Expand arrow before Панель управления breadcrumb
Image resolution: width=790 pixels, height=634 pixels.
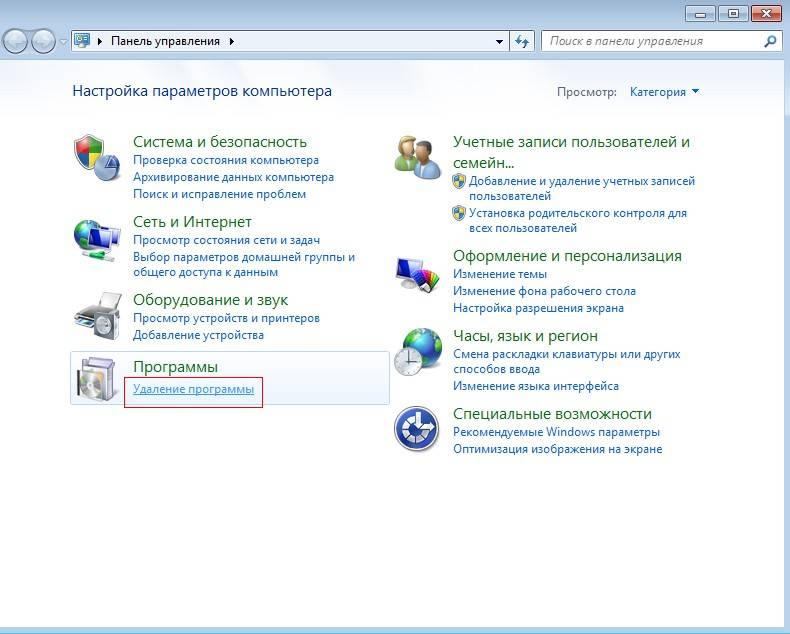[x=99, y=41]
